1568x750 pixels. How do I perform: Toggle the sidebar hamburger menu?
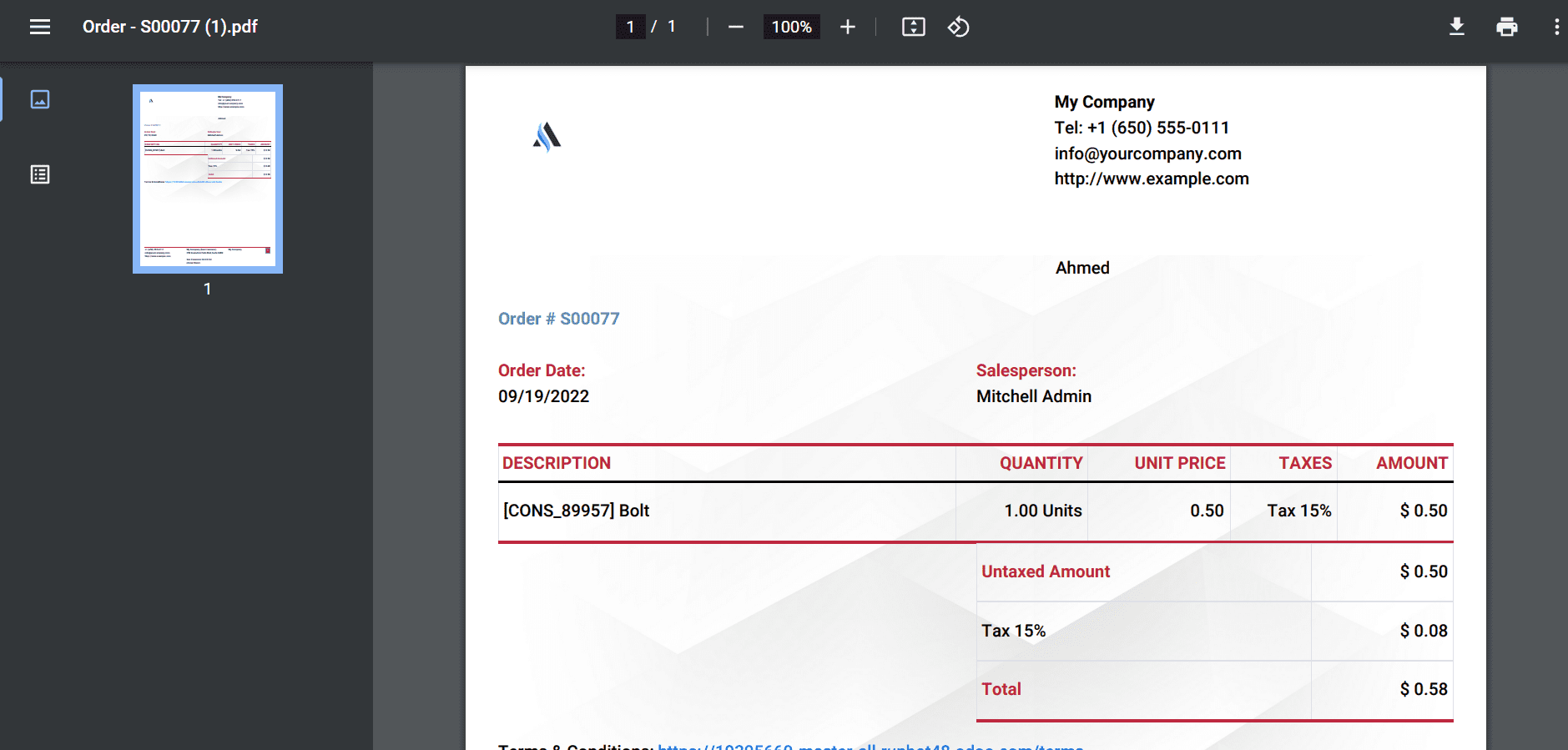coord(40,27)
